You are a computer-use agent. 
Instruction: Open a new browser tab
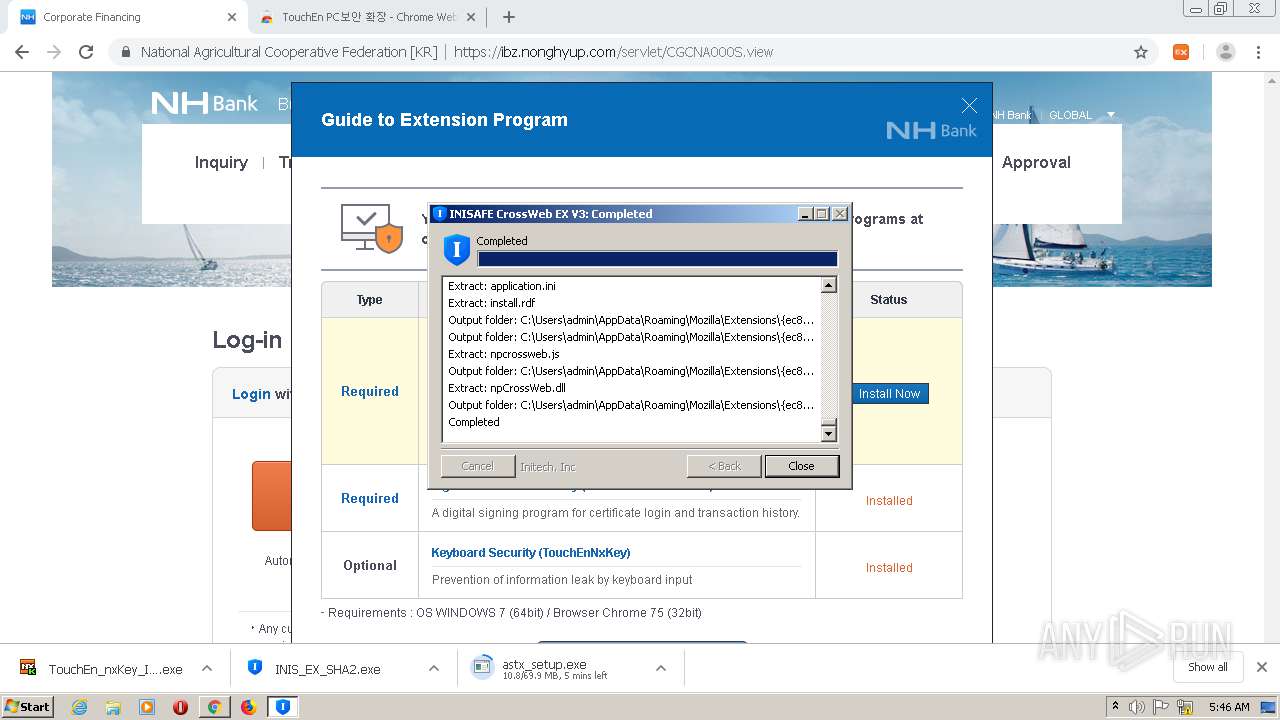[509, 17]
